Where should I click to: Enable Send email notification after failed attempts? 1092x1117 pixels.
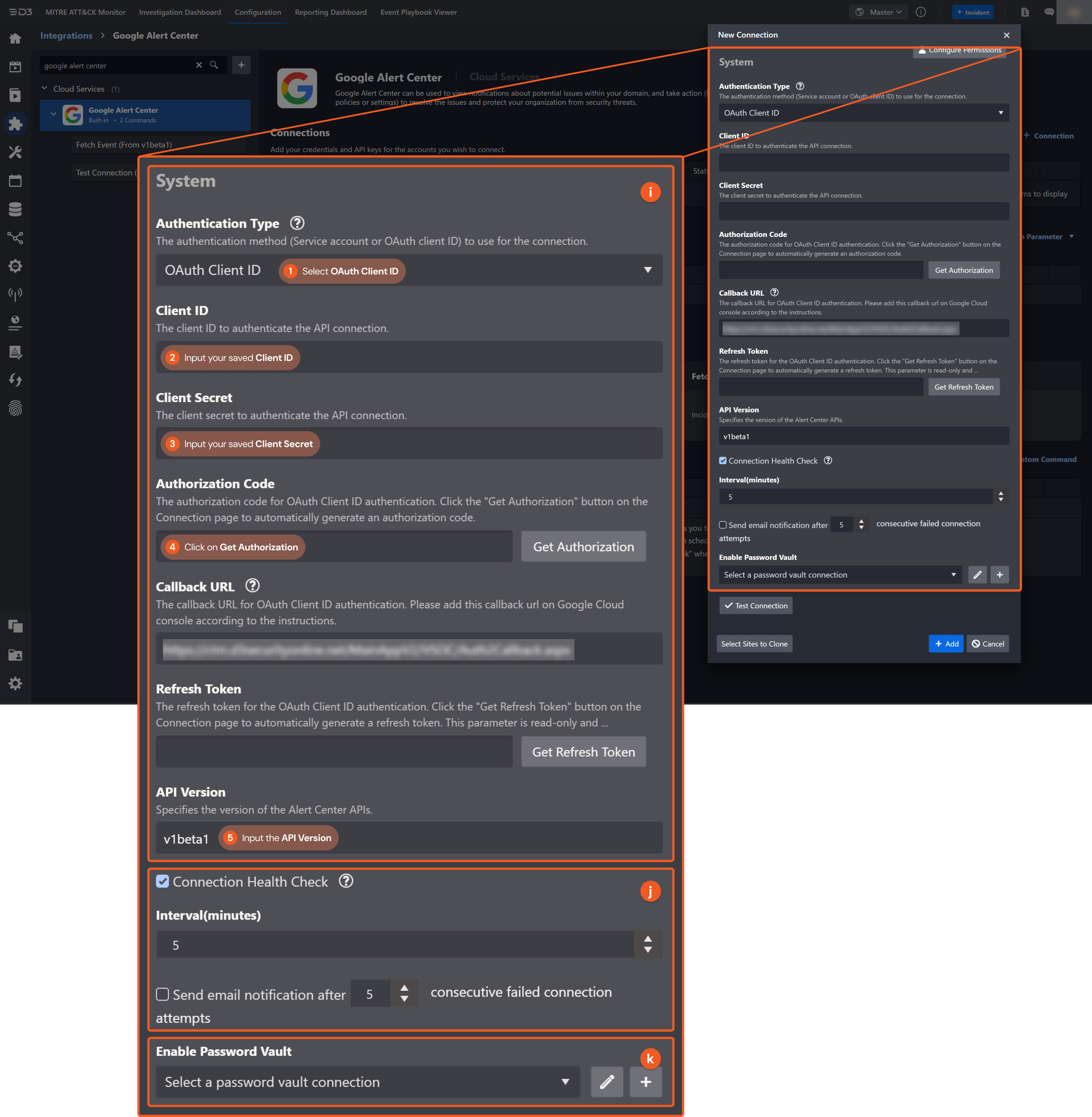[162, 995]
